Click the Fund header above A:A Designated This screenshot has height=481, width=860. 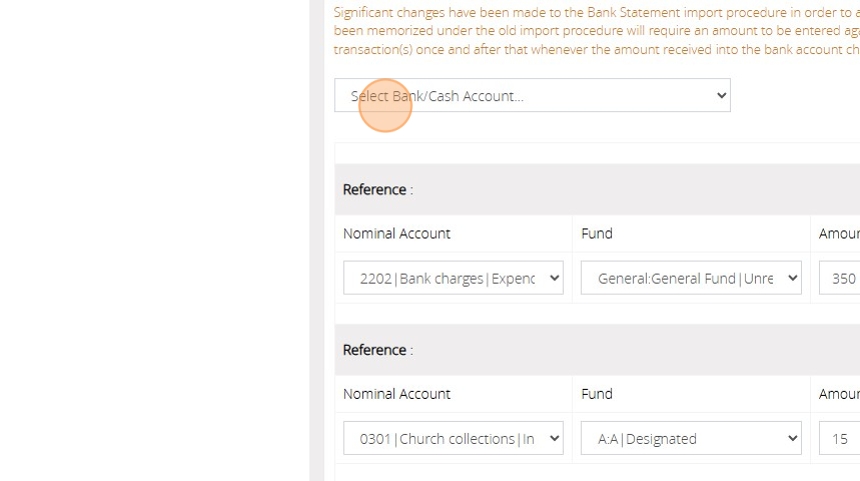(x=596, y=394)
